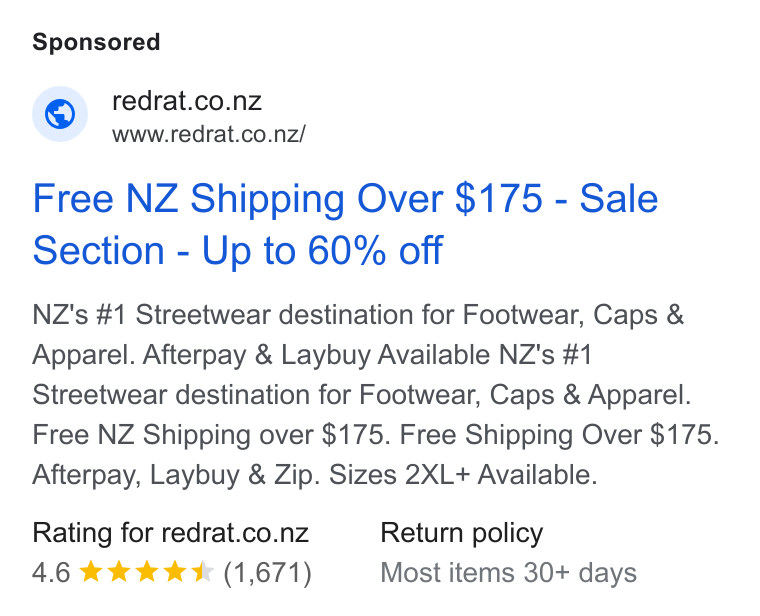Click 'Sizes 2XL+ Available' text
The height and width of the screenshot is (616, 760).
[x=463, y=475]
